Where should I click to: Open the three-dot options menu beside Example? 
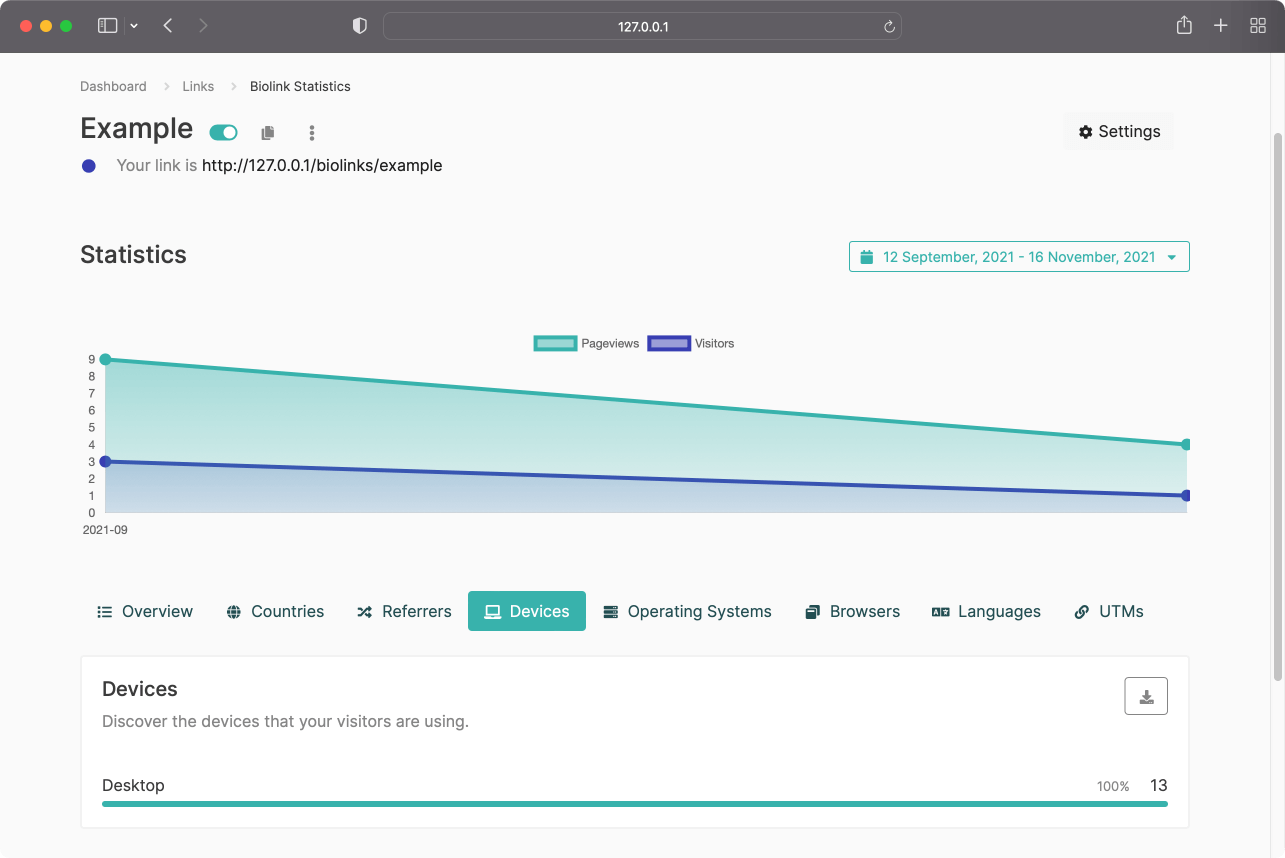point(312,133)
